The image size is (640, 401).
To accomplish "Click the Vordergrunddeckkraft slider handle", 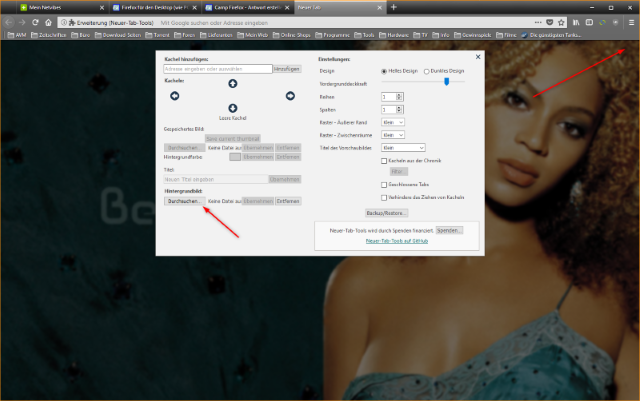I will 447,82.
